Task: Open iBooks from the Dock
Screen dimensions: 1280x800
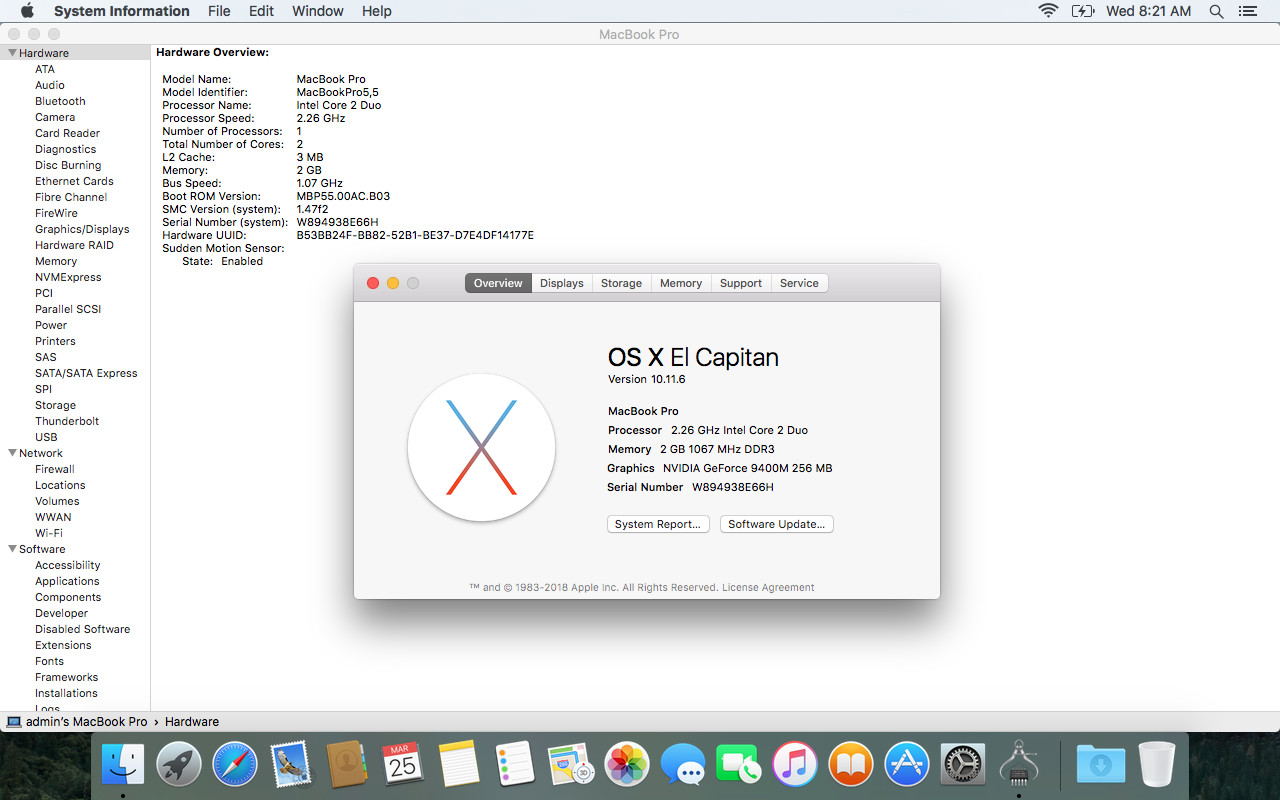Action: click(851, 765)
